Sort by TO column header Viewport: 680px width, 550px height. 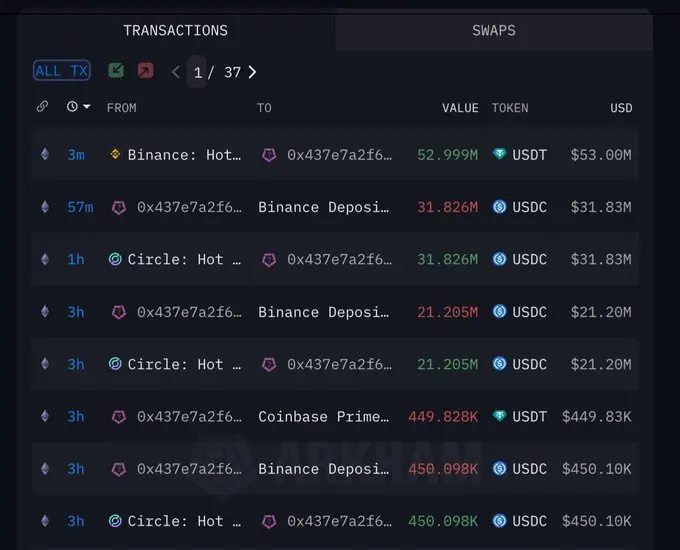tap(264, 108)
